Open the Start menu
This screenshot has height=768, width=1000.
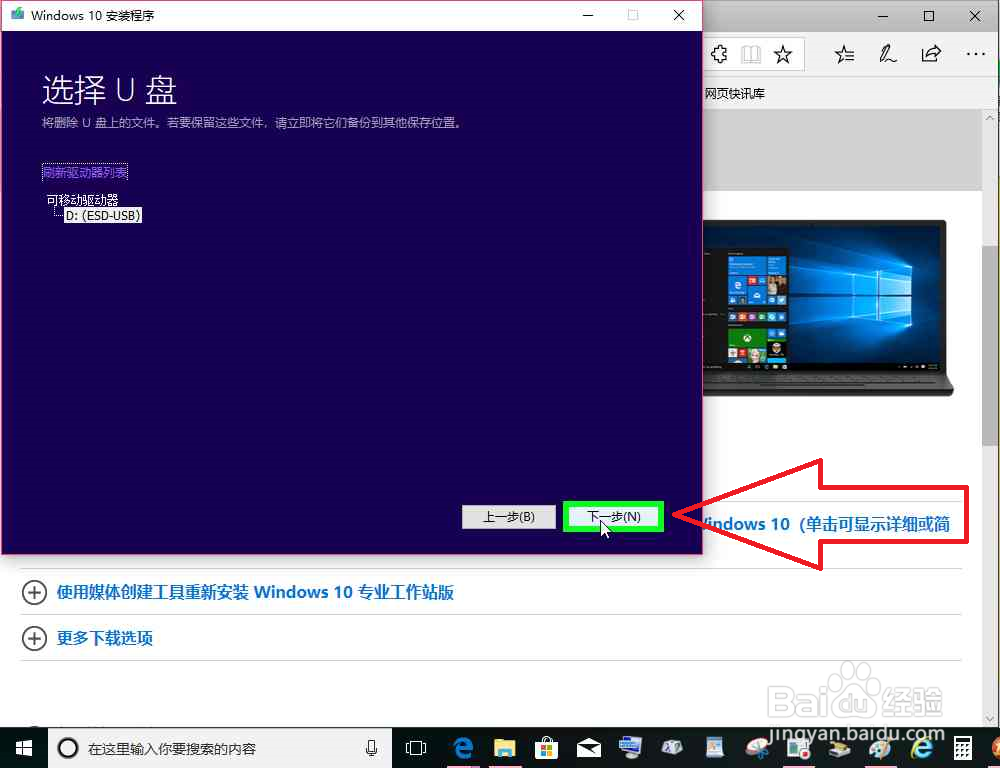click(x=23, y=748)
